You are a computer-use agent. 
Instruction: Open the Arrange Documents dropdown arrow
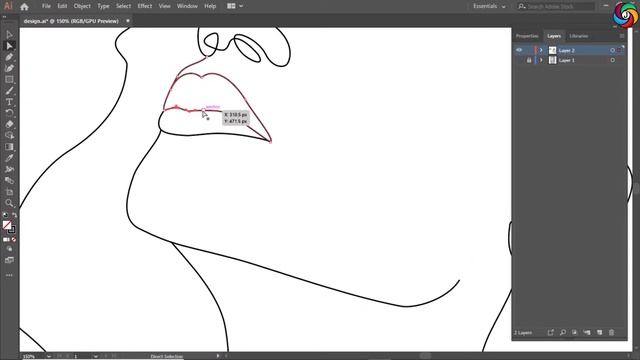tap(241, 6)
